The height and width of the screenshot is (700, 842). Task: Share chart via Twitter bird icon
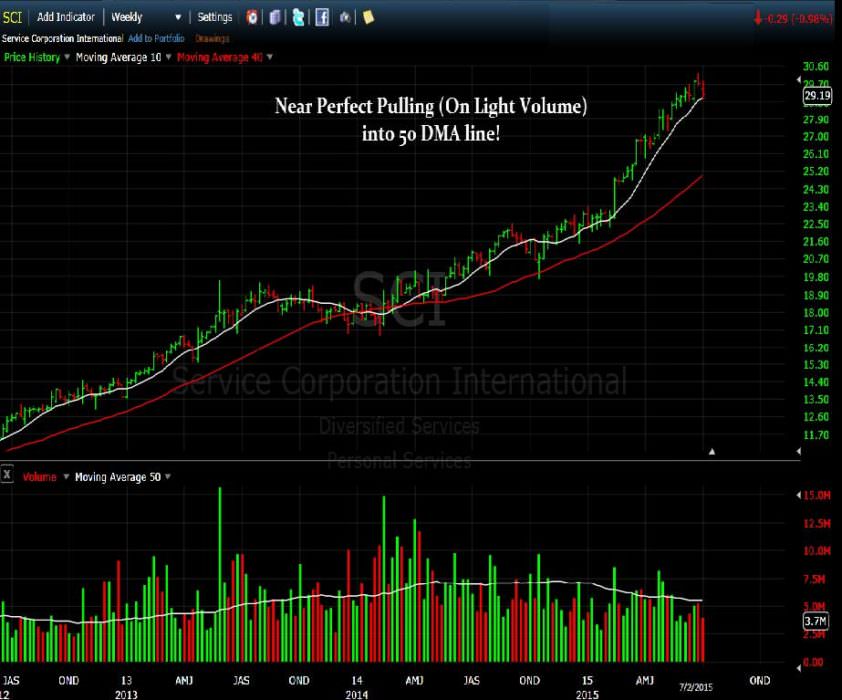[x=298, y=17]
